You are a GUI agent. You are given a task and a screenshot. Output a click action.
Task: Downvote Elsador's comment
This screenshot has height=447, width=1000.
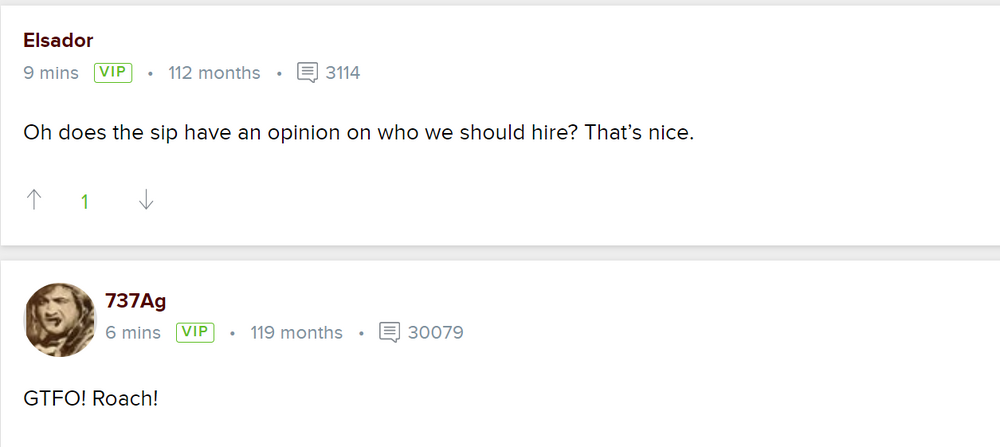tap(146, 200)
